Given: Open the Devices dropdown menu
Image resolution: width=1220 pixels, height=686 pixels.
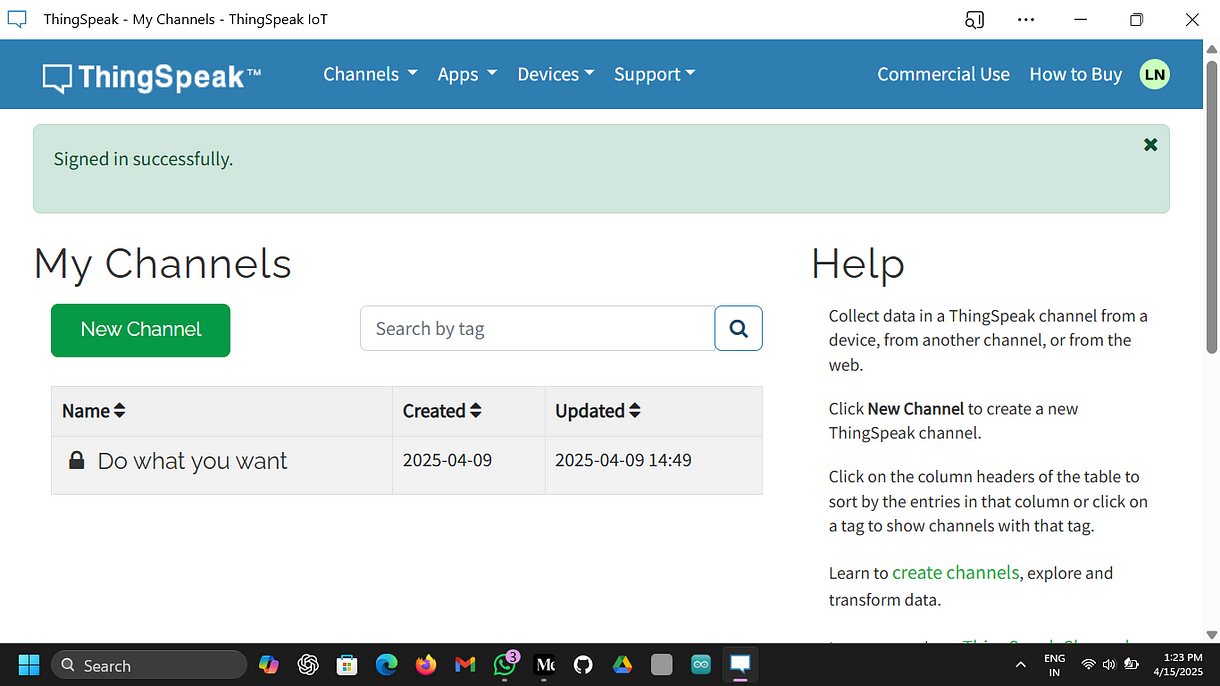Looking at the screenshot, I should point(556,74).
